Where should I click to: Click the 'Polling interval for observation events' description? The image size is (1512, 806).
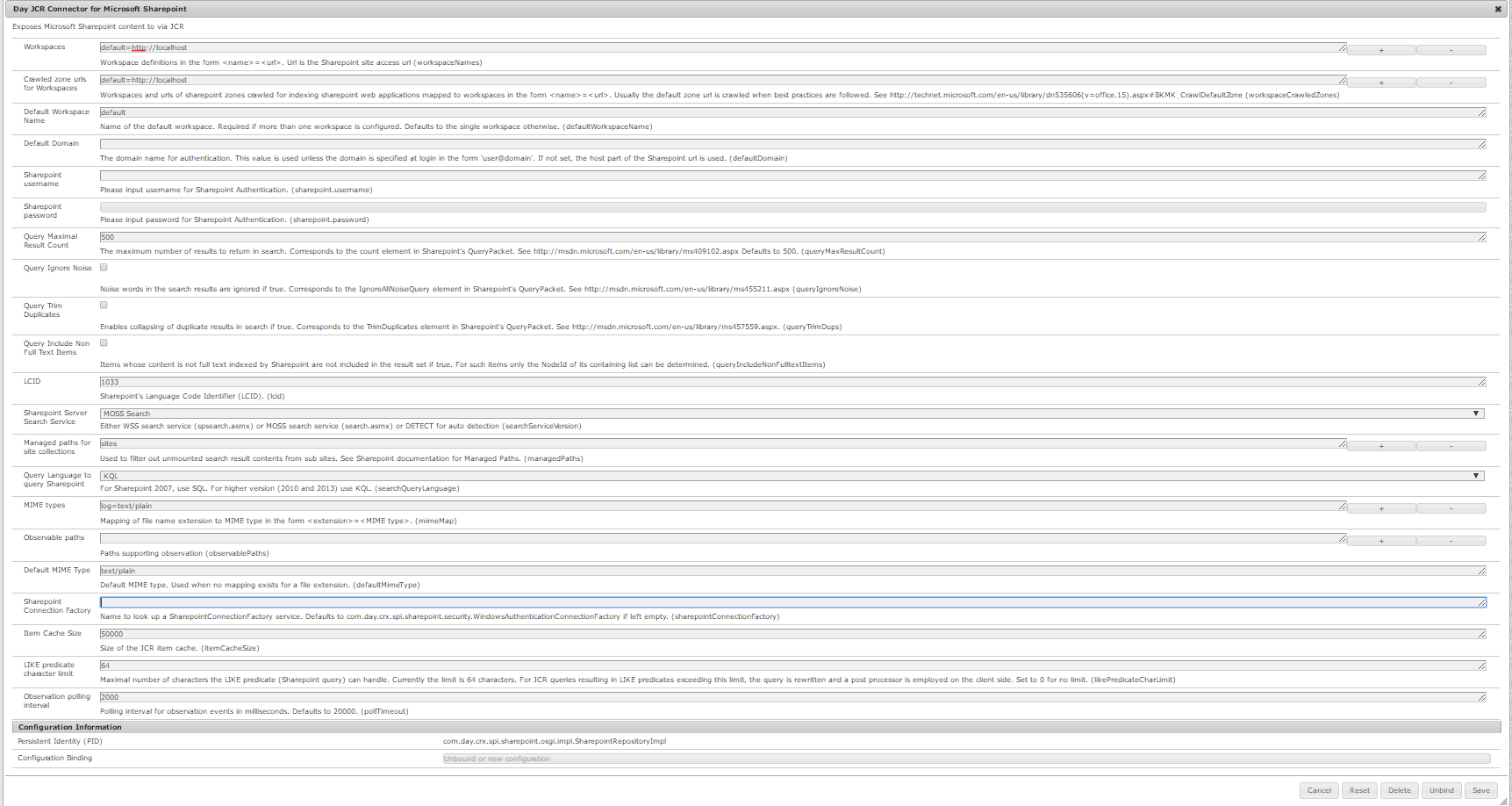(254, 711)
